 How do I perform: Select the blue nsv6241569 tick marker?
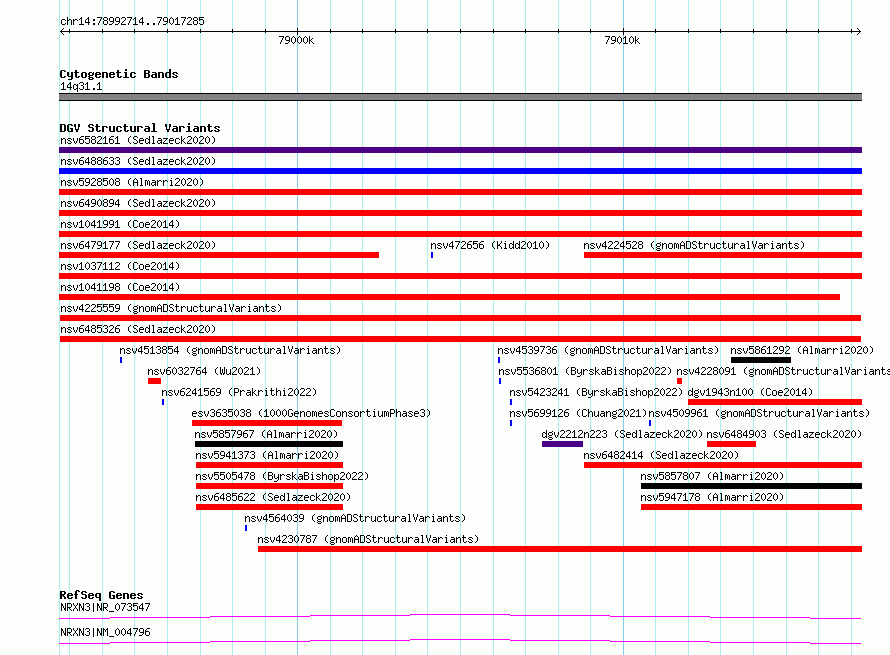163,402
